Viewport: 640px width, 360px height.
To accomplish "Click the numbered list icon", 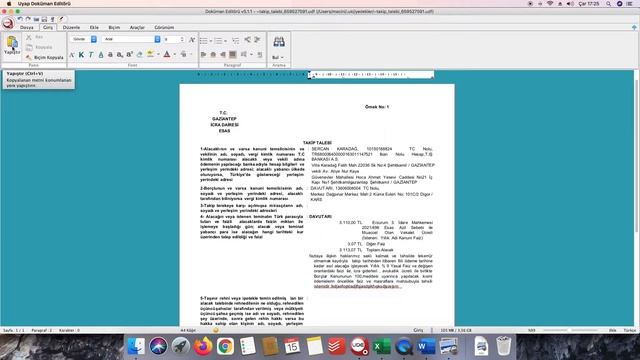I will (218, 41).
